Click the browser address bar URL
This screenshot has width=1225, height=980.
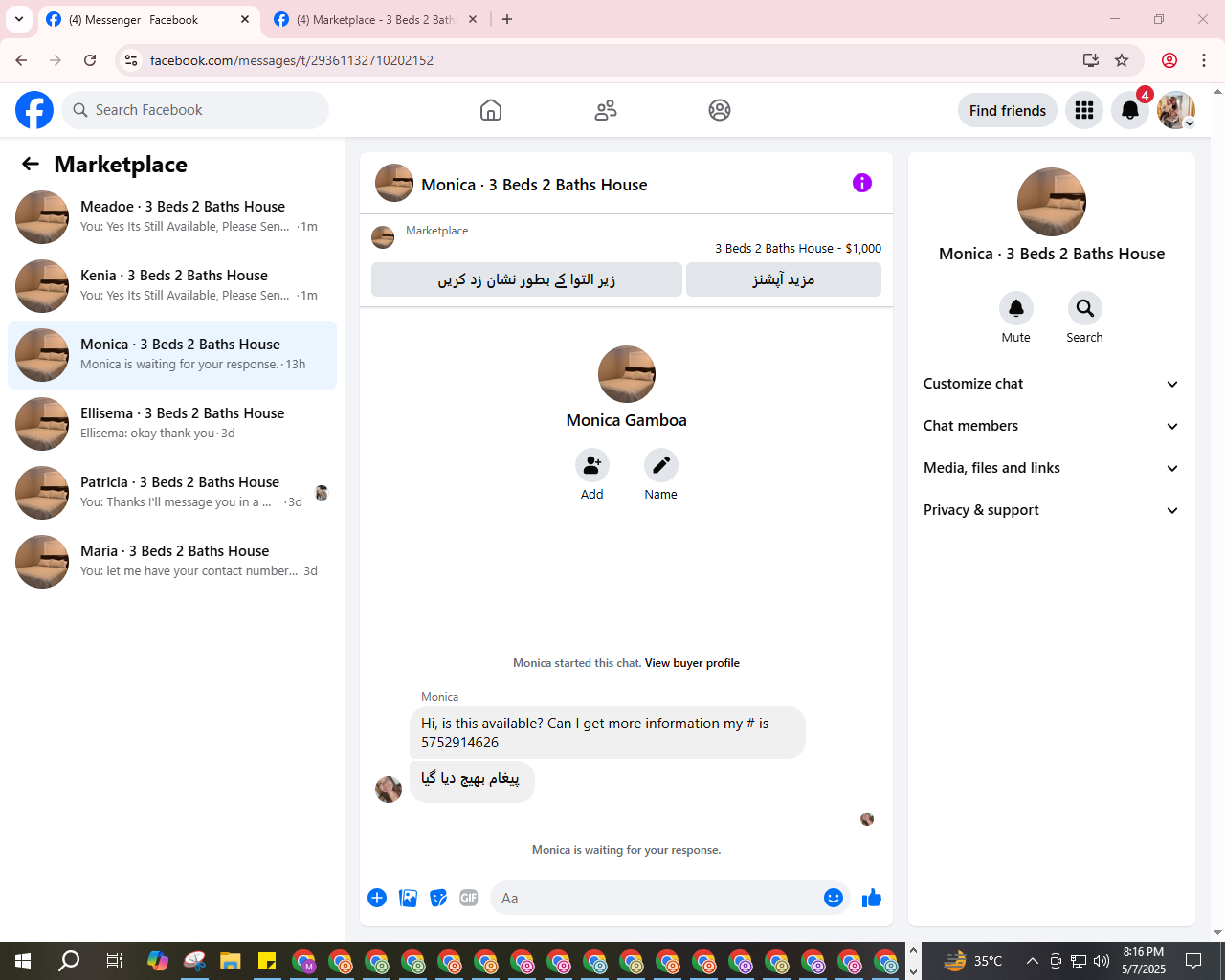[292, 60]
